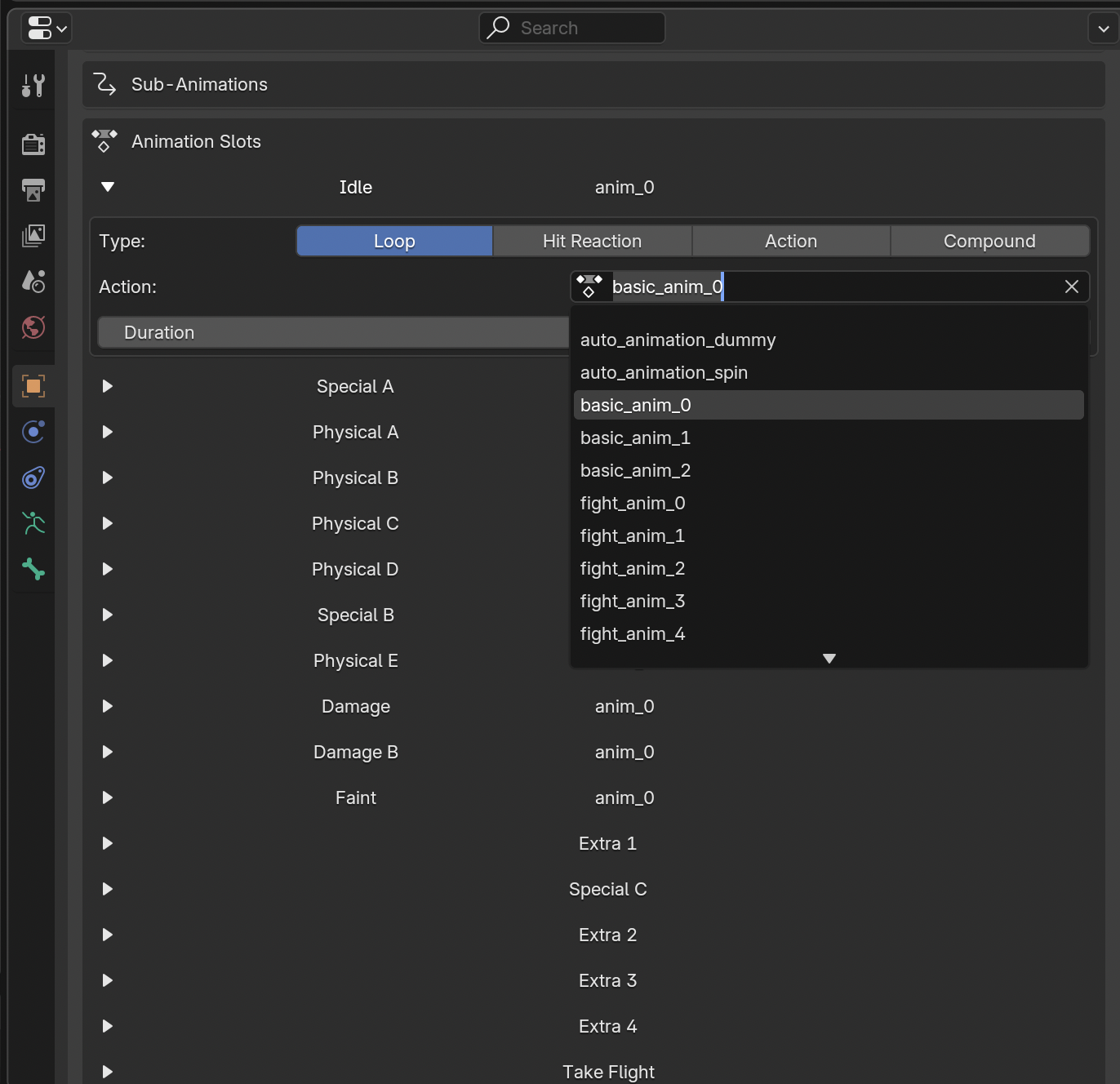Expand the Extra 2 slot
Viewport: 1120px width, 1084px height.
click(108, 935)
